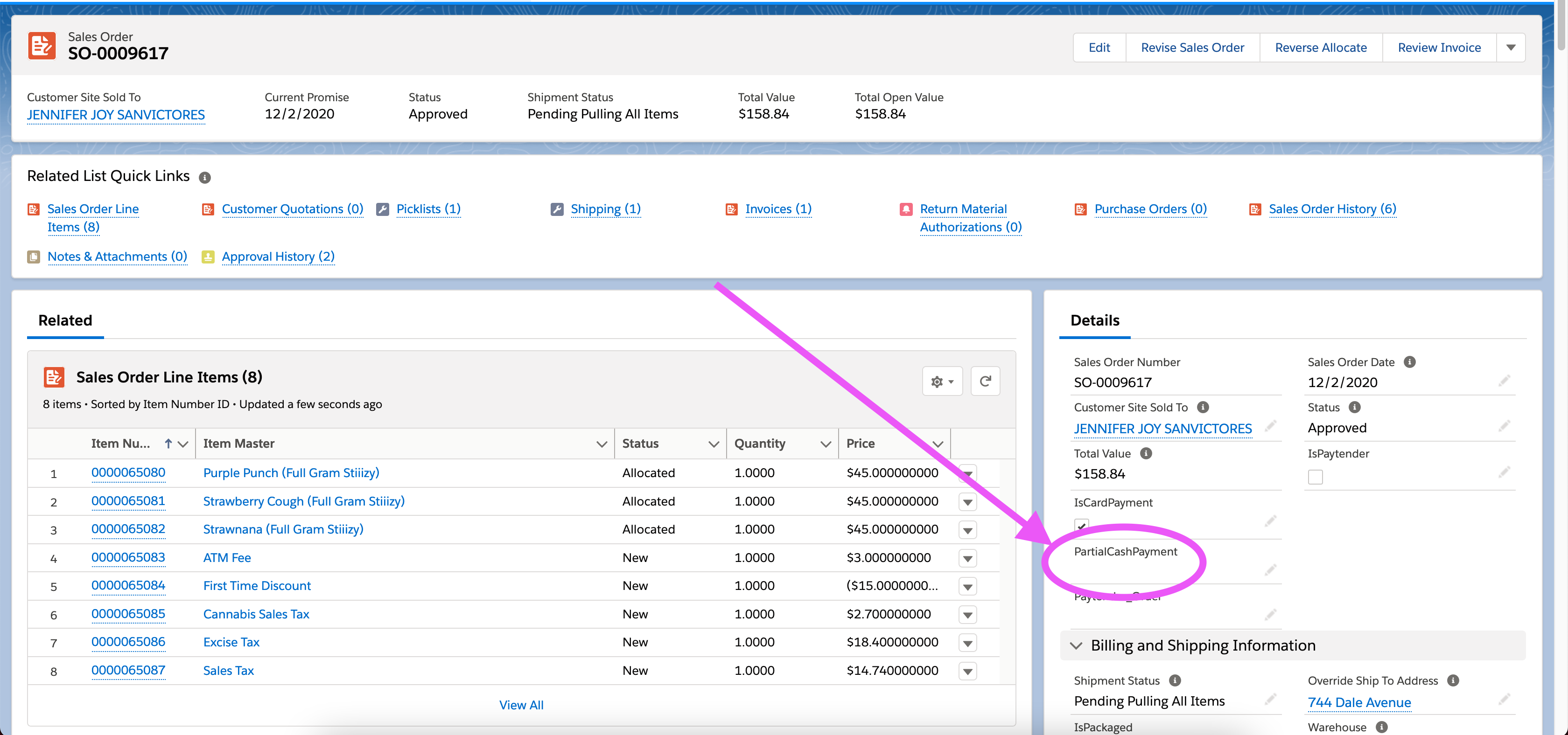This screenshot has width=1568, height=735.
Task: Collapse the Billing and Shipping Information section
Action: pyautogui.click(x=1076, y=645)
